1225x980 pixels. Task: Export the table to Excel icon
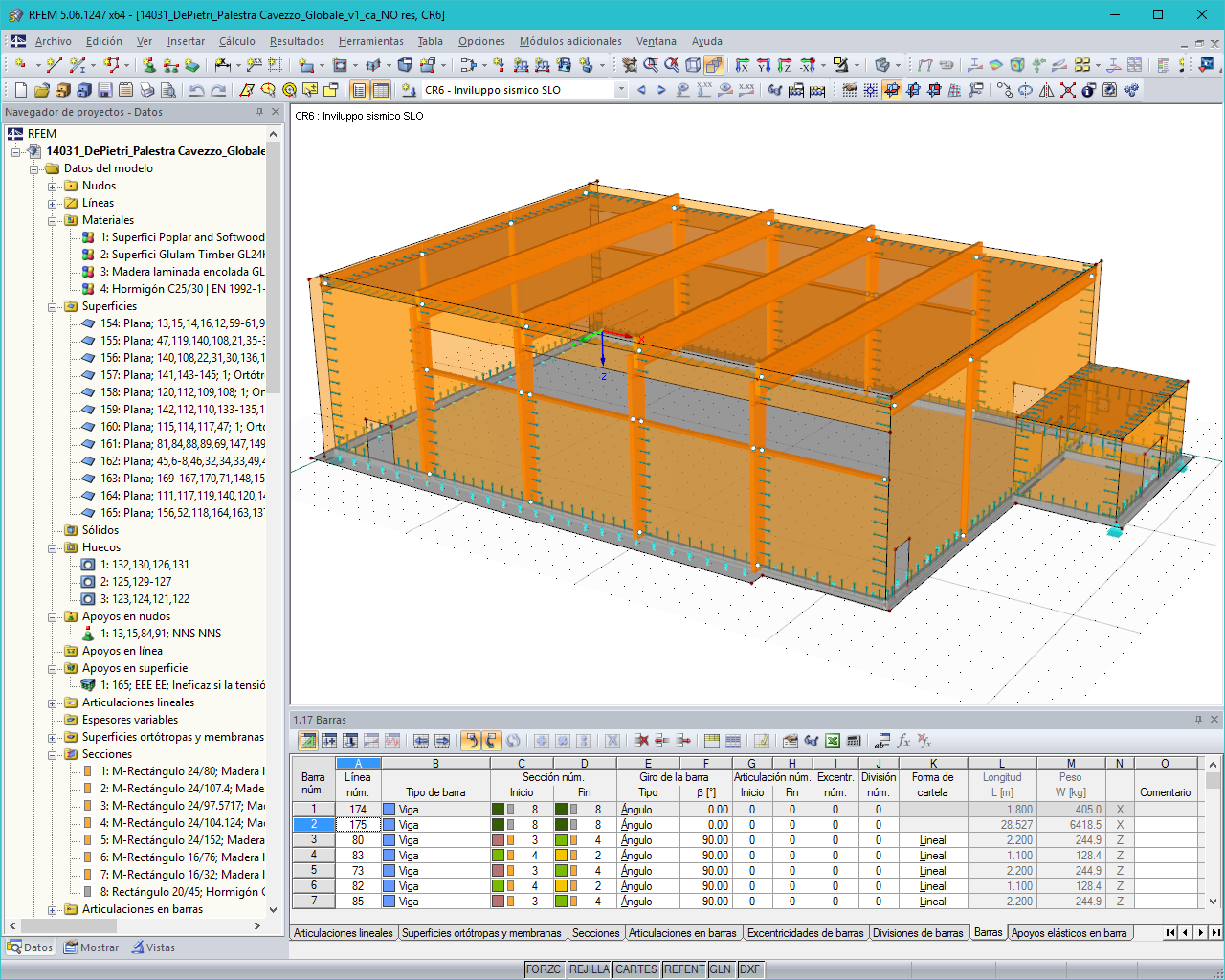832,740
